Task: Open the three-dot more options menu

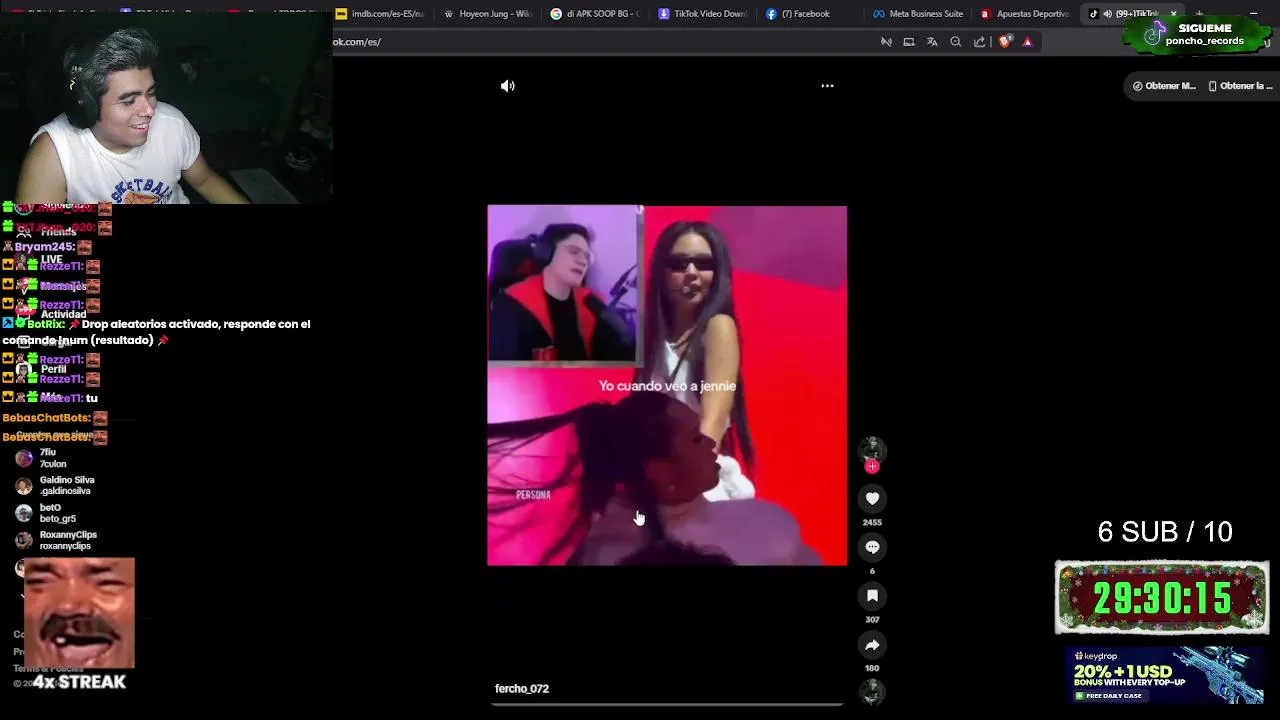Action: click(827, 86)
